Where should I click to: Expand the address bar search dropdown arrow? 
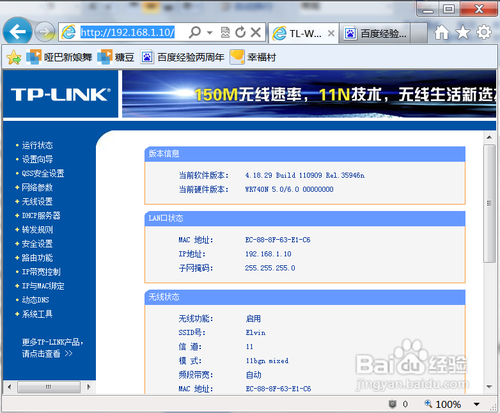[x=210, y=33]
